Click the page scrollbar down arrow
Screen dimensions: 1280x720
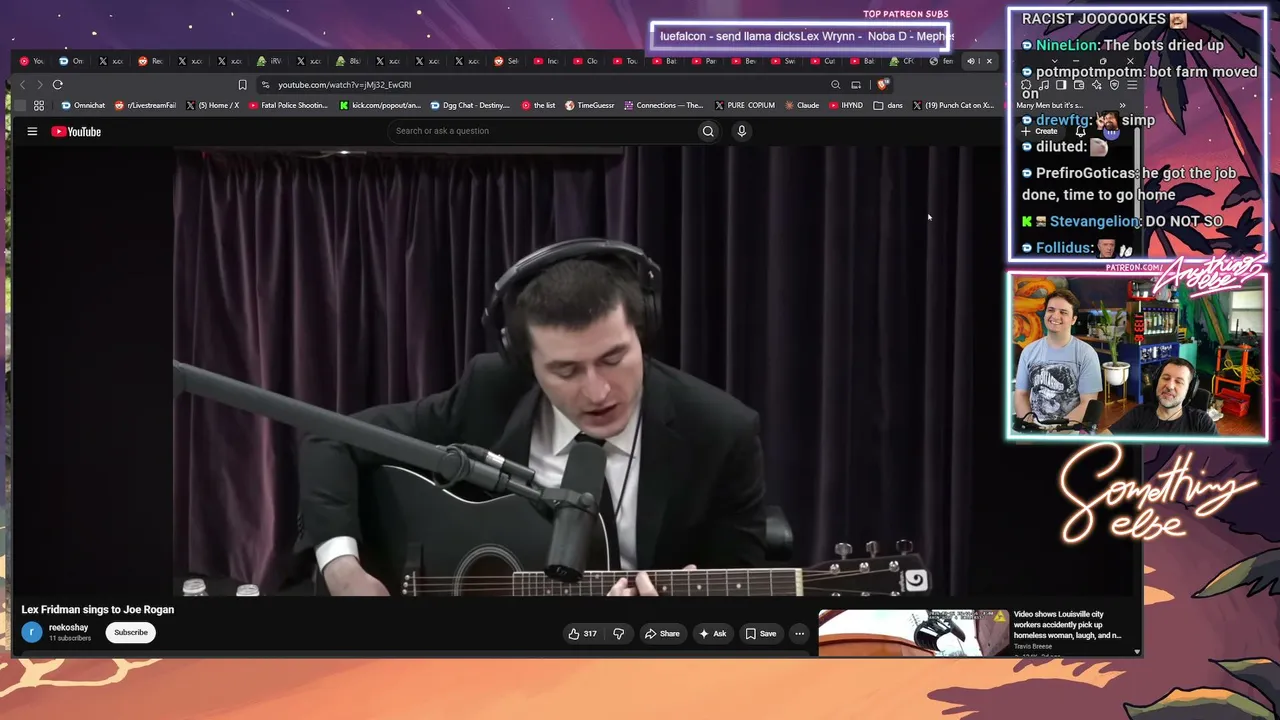point(1137,652)
